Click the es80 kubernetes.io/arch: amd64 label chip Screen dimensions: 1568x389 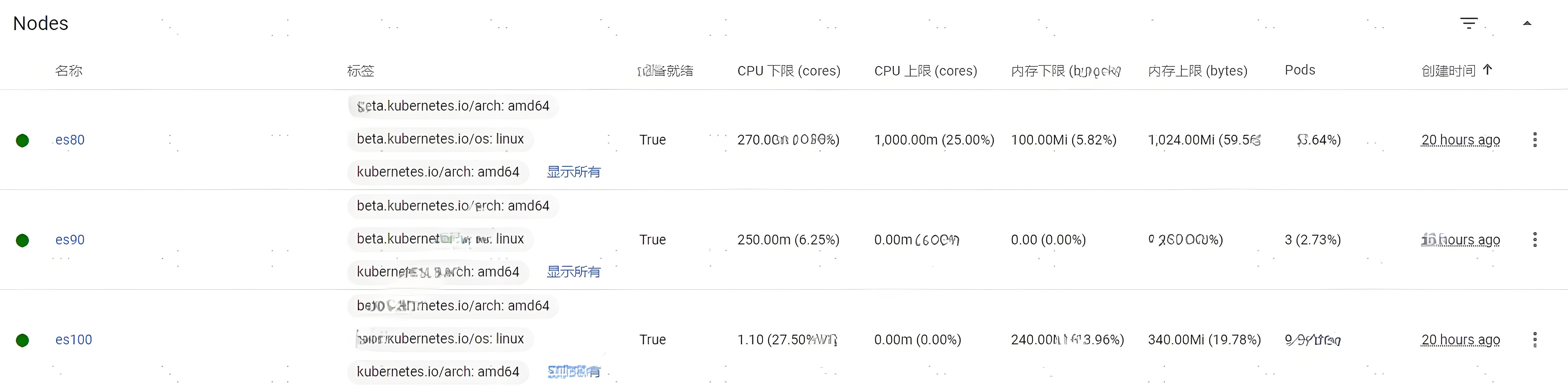pos(438,172)
